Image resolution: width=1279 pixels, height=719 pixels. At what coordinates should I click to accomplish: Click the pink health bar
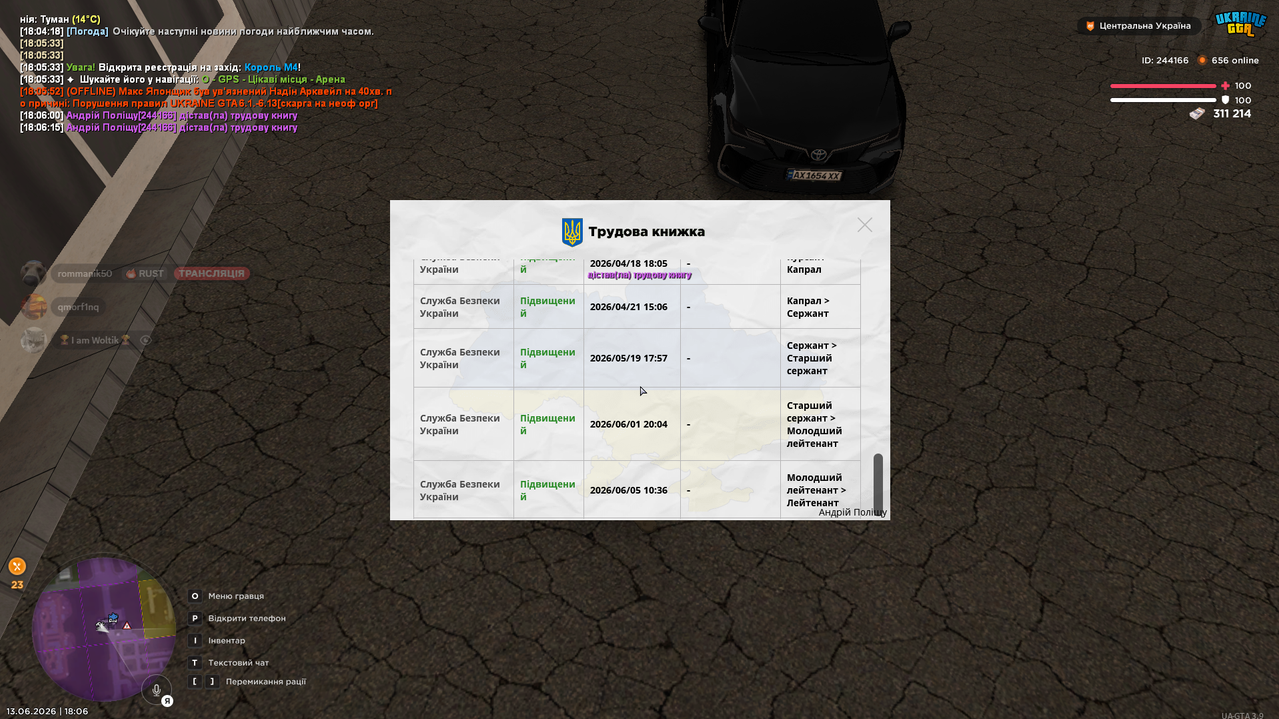tap(1163, 86)
